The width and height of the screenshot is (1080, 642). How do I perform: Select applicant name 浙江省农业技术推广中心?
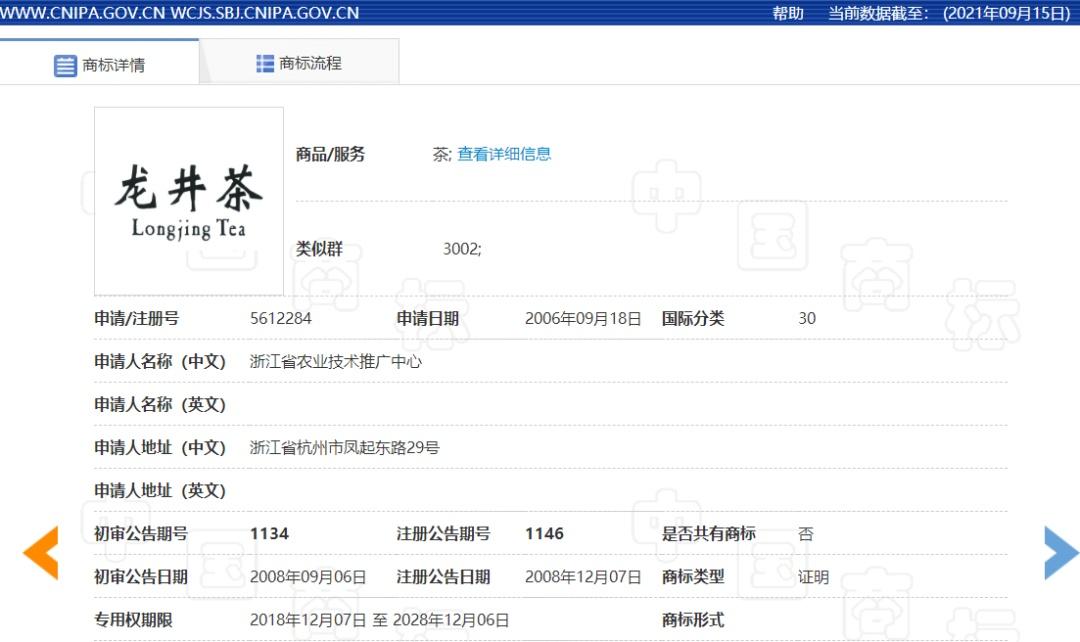[x=335, y=362]
